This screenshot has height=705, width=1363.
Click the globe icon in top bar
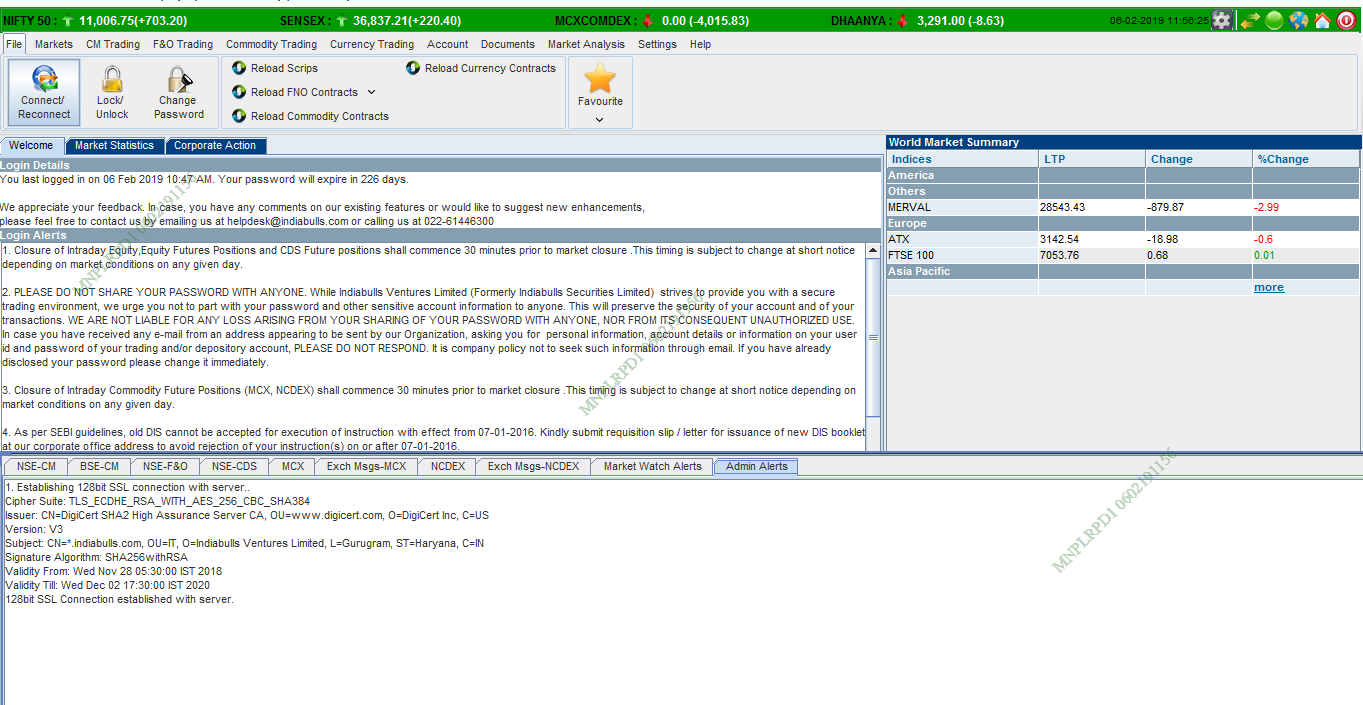pos(1298,20)
